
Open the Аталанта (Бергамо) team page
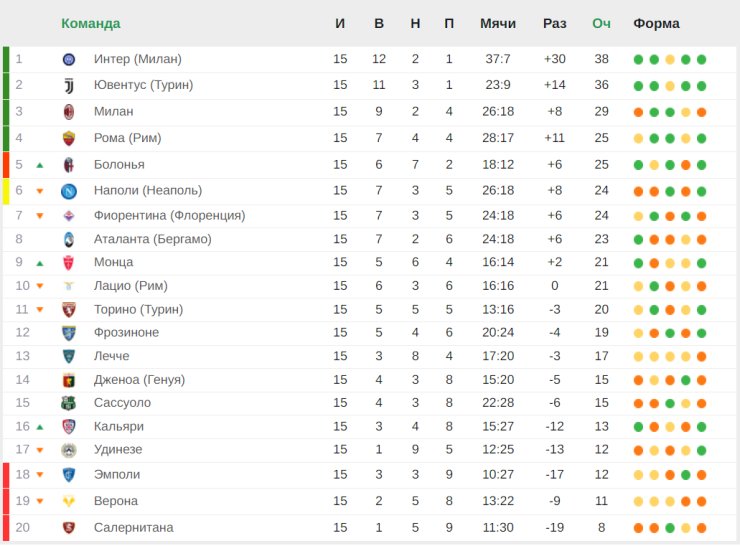click(x=152, y=238)
